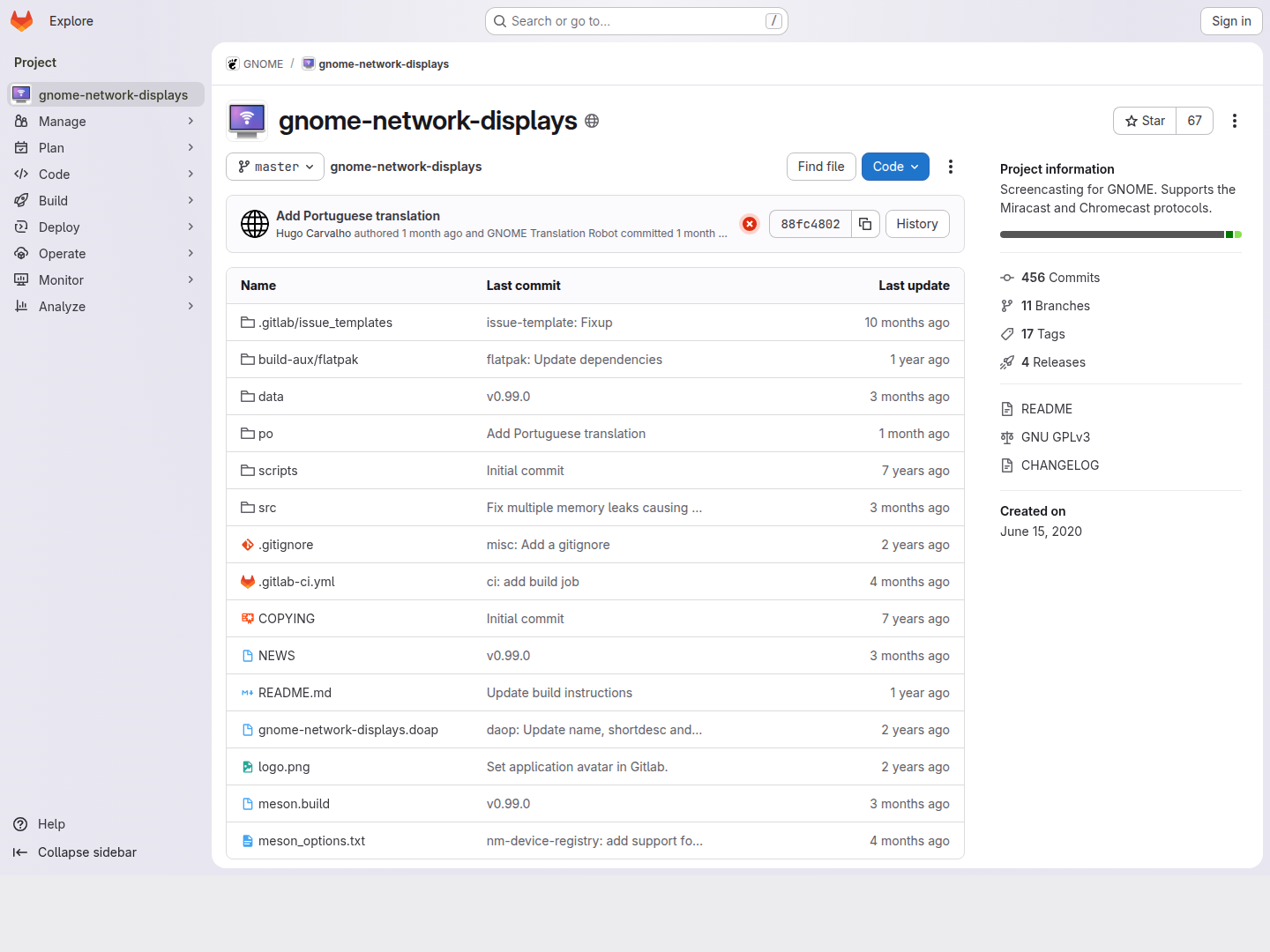Click the README.md markdown icon
The width and height of the screenshot is (1270, 952).
[x=248, y=693]
